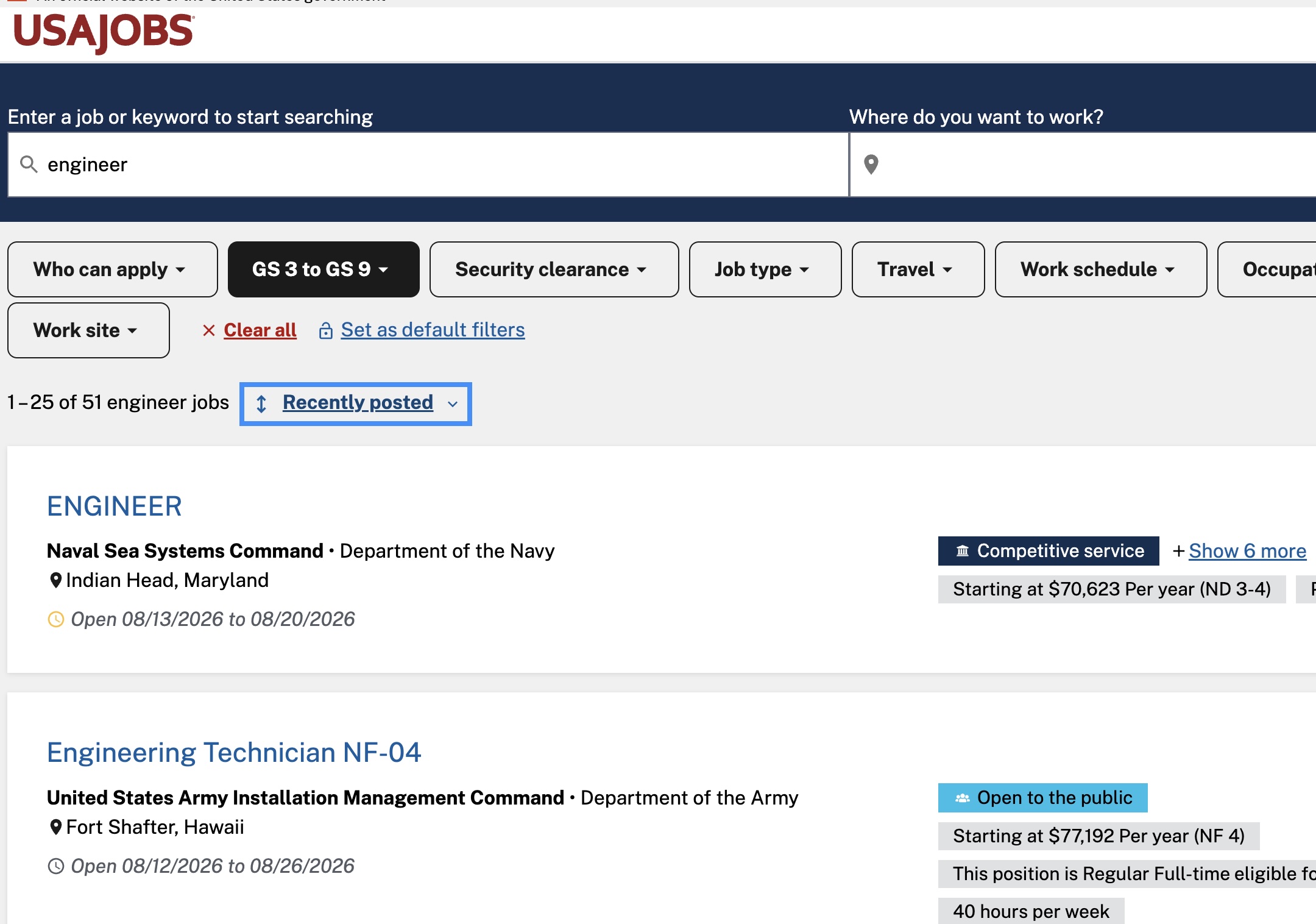Click the 40 hours per week label
Viewport: 1316px width, 924px height.
pyautogui.click(x=1031, y=911)
